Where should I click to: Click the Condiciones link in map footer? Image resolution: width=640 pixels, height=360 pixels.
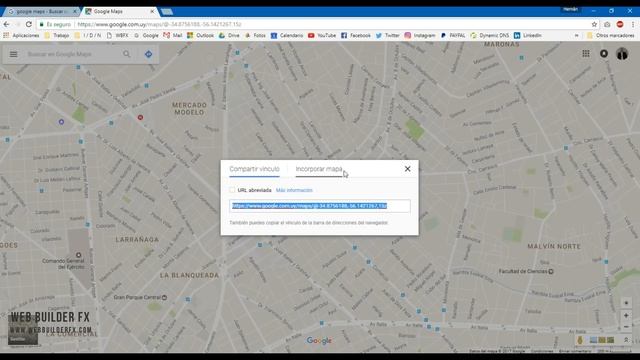point(542,351)
